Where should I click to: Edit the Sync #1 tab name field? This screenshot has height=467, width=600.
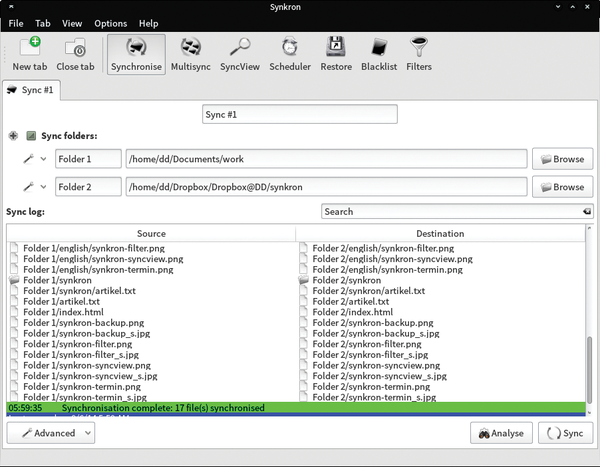300,114
